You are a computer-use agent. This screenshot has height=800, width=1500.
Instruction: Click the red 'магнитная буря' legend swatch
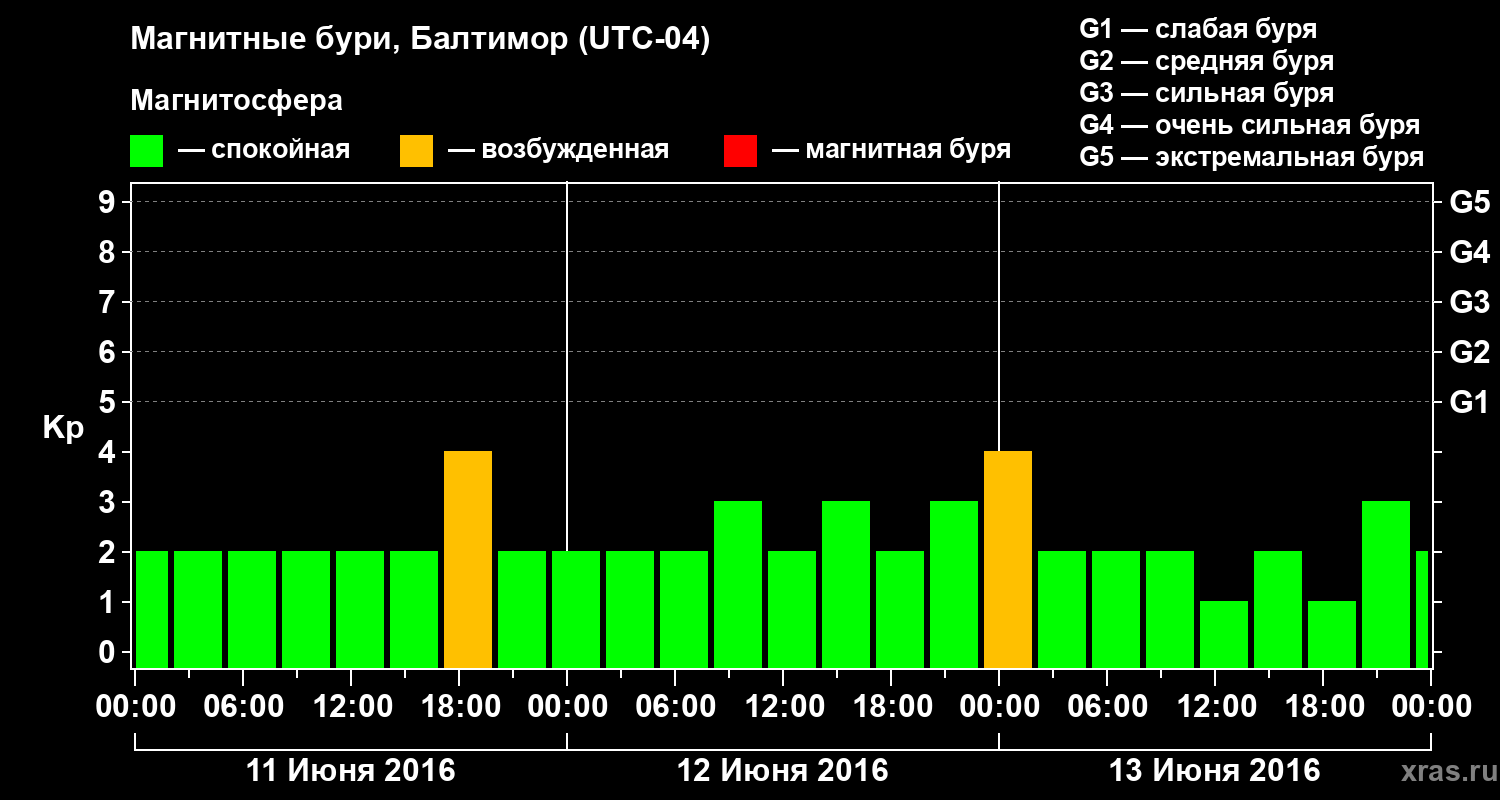click(x=740, y=151)
